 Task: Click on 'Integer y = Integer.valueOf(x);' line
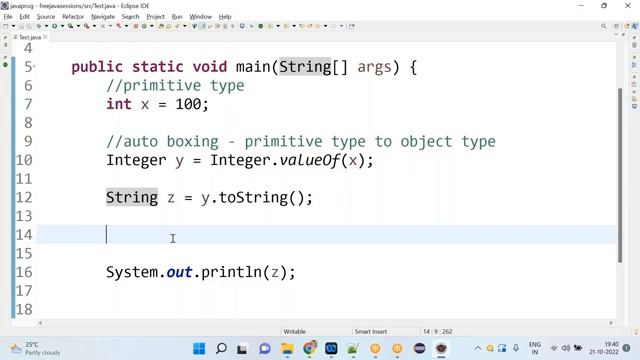click(x=240, y=160)
